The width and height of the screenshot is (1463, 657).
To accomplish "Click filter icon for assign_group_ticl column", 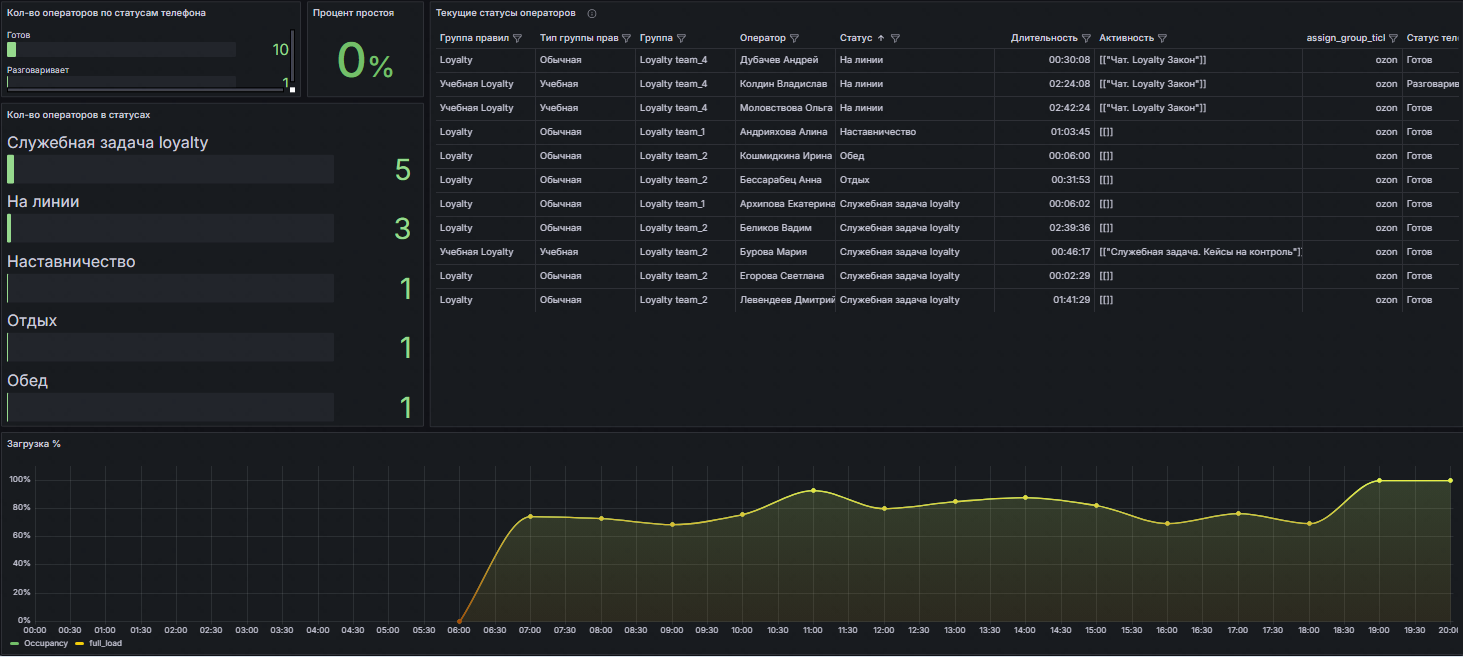I will [x=1393, y=38].
